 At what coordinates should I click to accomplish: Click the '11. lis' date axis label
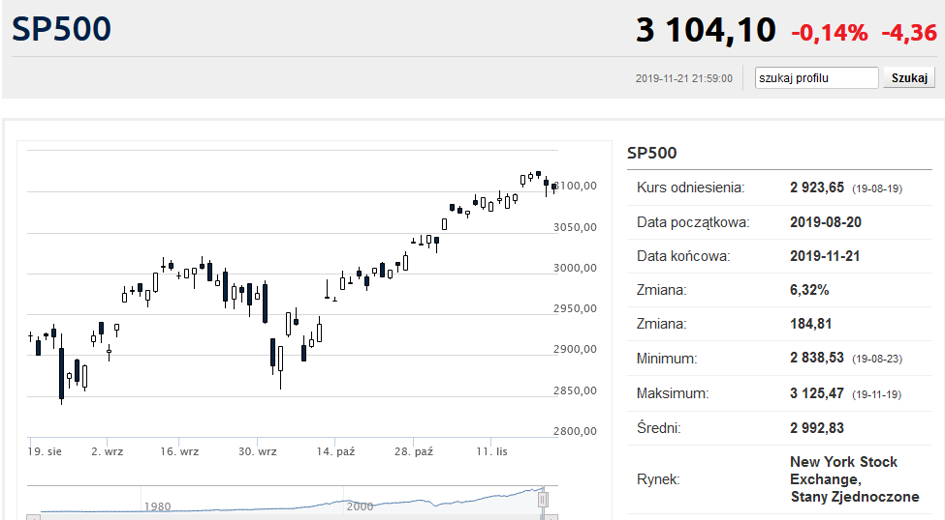coord(492,451)
